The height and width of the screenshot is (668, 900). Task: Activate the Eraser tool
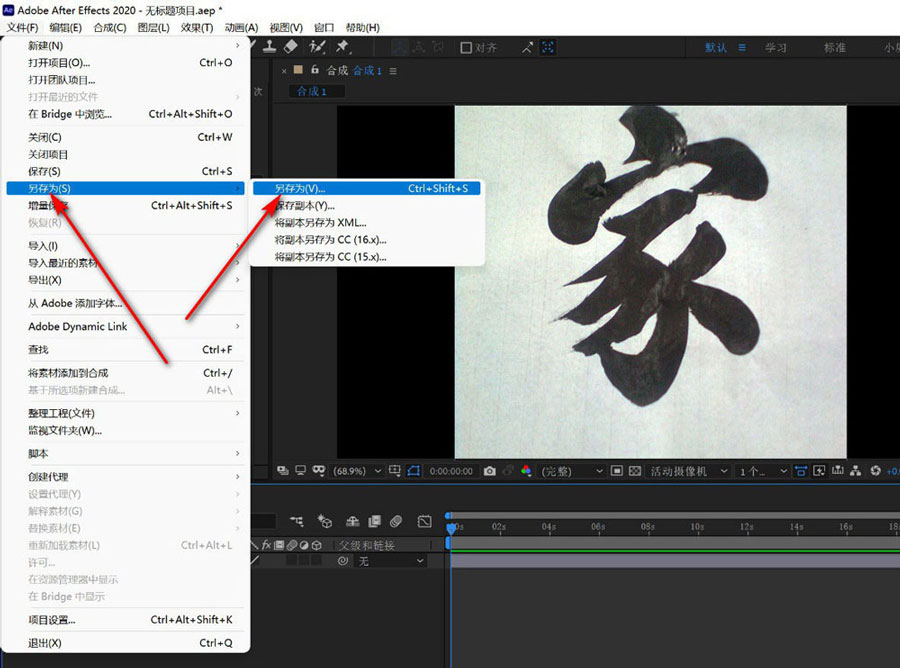point(292,47)
